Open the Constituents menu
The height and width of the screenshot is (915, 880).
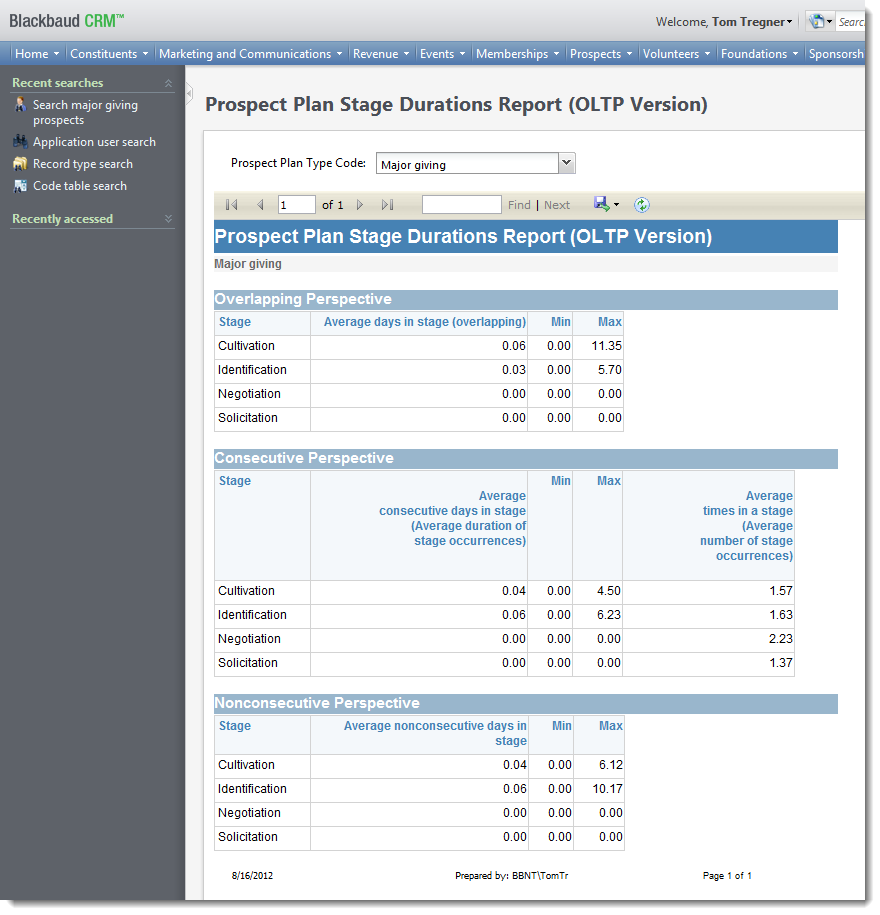[x=109, y=54]
